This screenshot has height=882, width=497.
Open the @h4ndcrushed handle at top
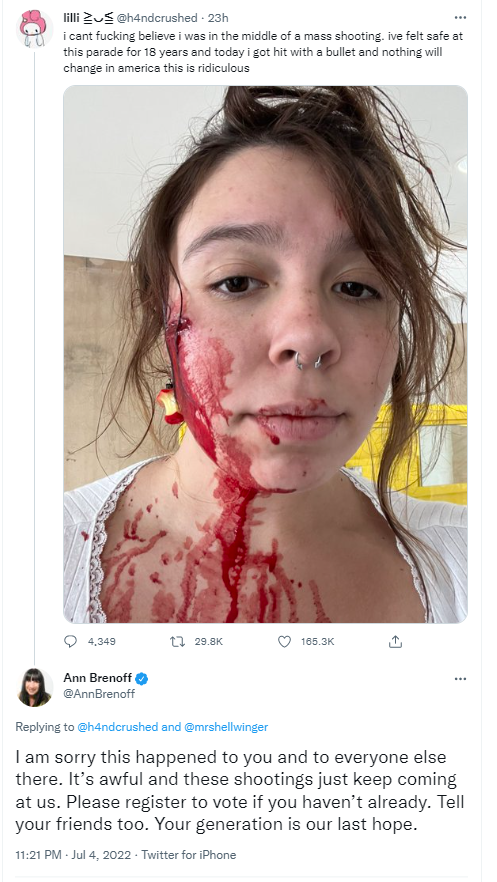[156, 18]
